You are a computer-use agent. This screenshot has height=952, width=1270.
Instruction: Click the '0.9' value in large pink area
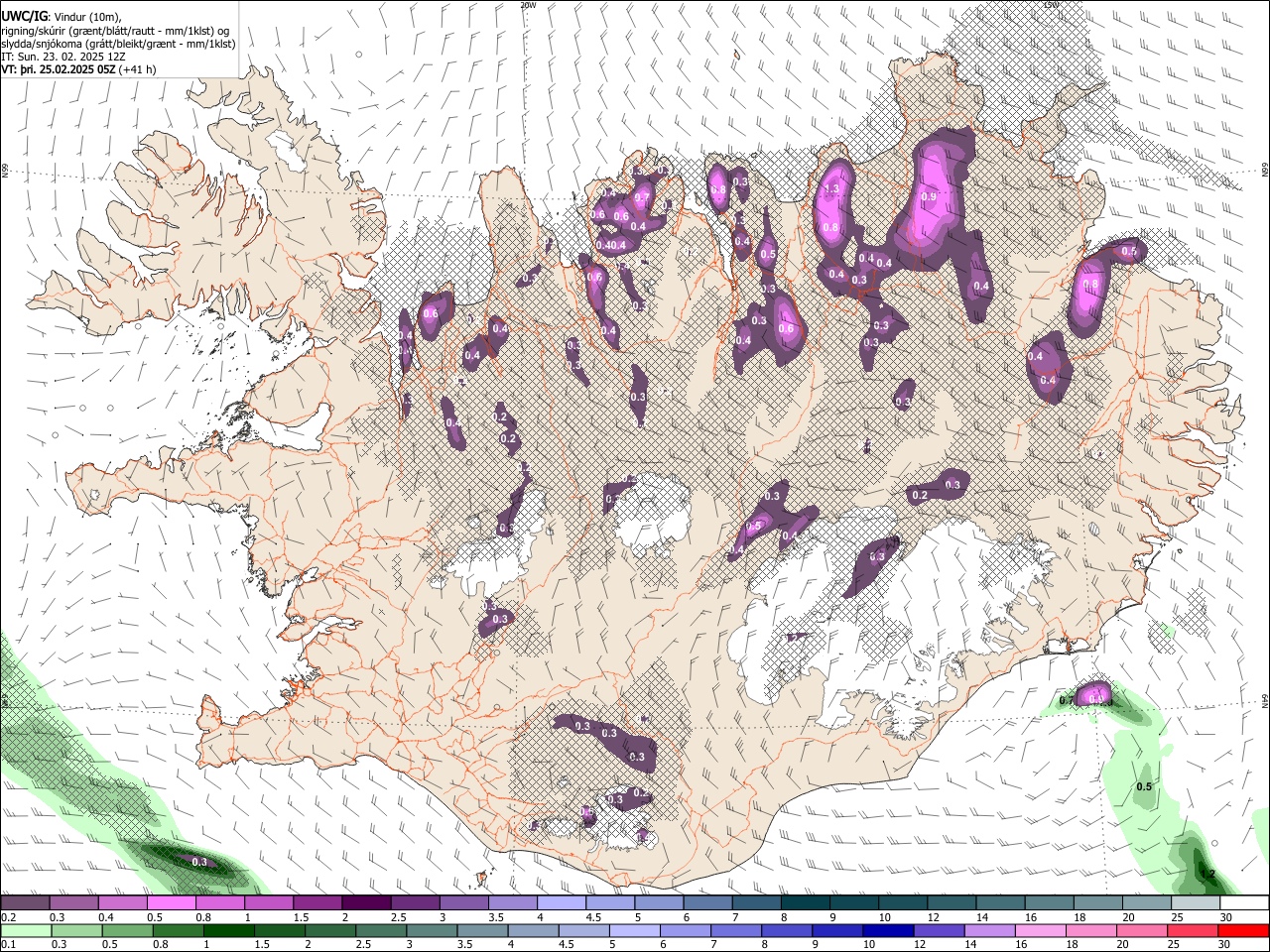[x=929, y=196]
